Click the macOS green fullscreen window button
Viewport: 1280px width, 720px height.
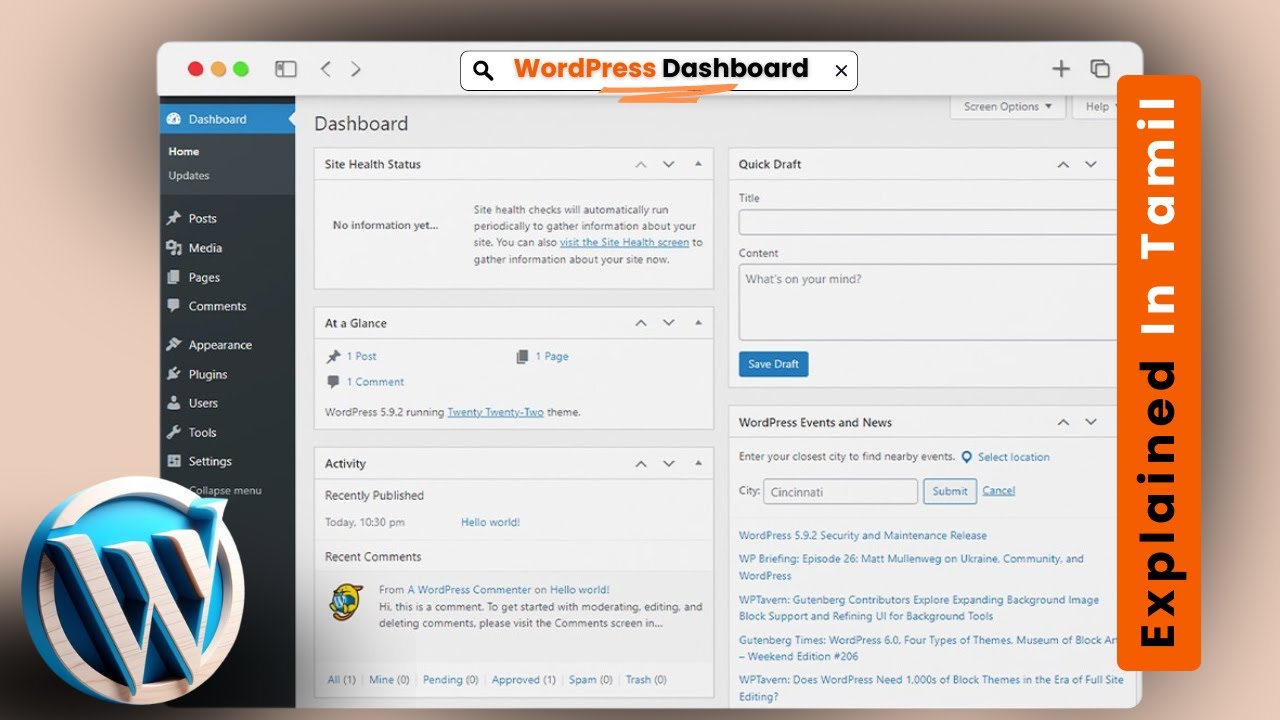(x=241, y=69)
